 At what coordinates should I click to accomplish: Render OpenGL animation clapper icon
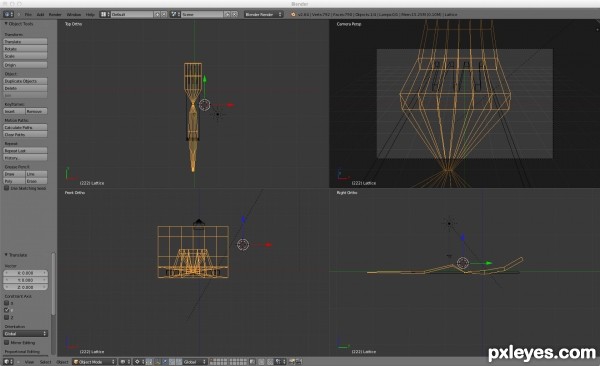[298, 362]
